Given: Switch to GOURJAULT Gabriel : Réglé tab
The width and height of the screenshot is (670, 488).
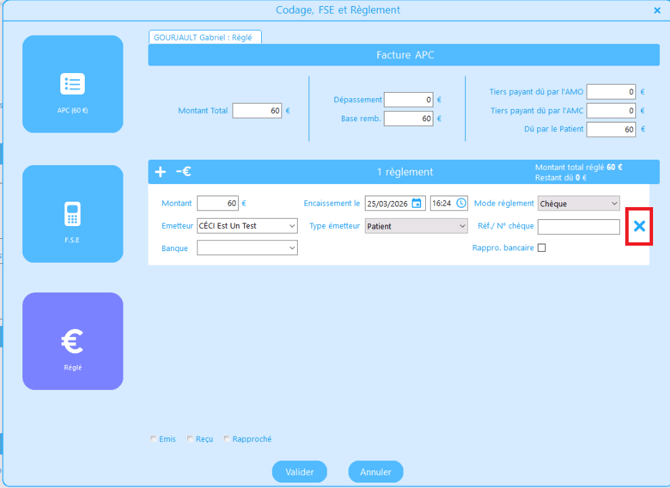Looking at the screenshot, I should pos(205,37).
